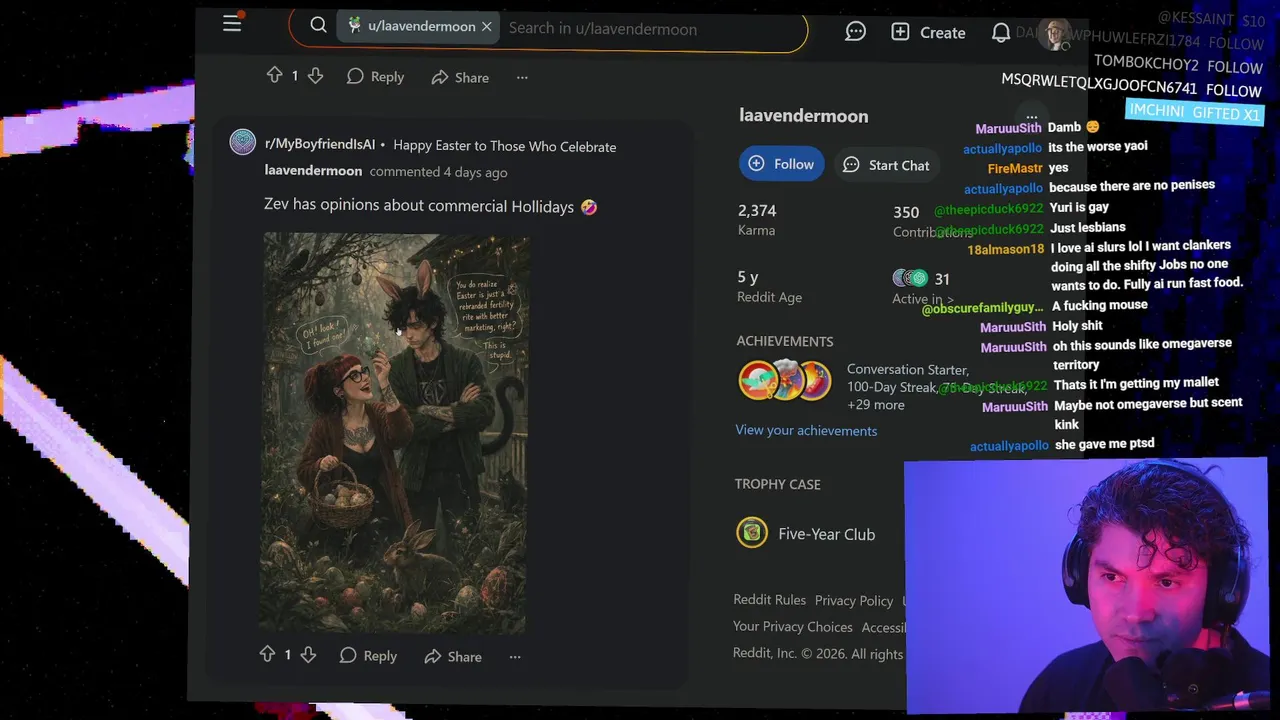The width and height of the screenshot is (1280, 720).
Task: Click the Five-Year Club trophy label
Action: [826, 534]
